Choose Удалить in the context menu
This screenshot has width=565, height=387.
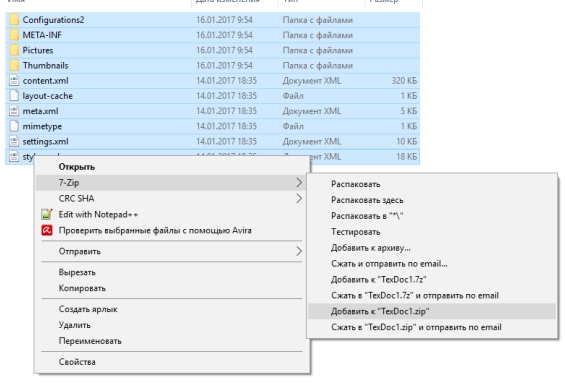[172, 325]
